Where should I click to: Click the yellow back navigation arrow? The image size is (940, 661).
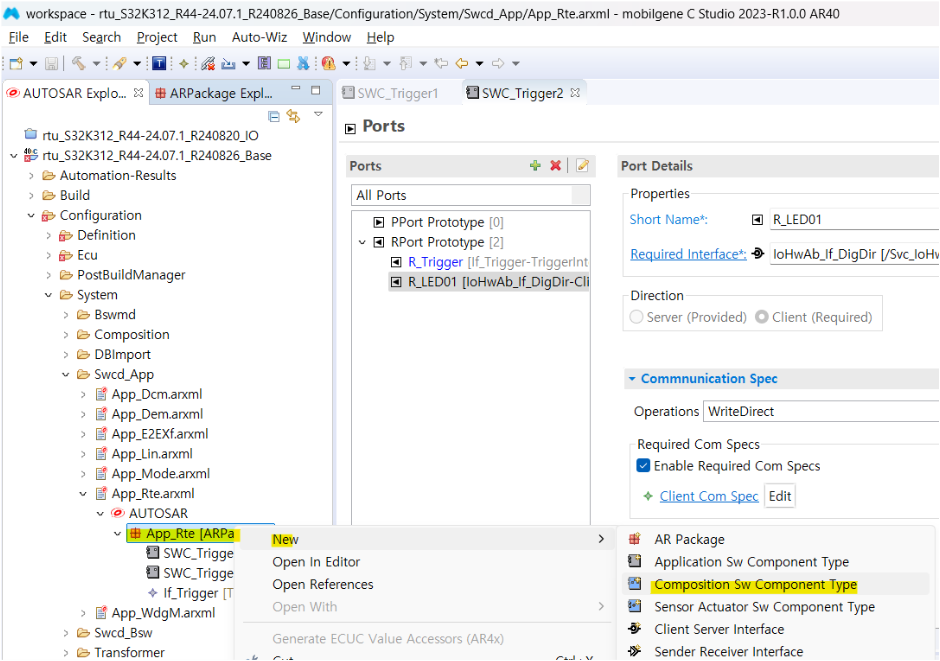462,63
